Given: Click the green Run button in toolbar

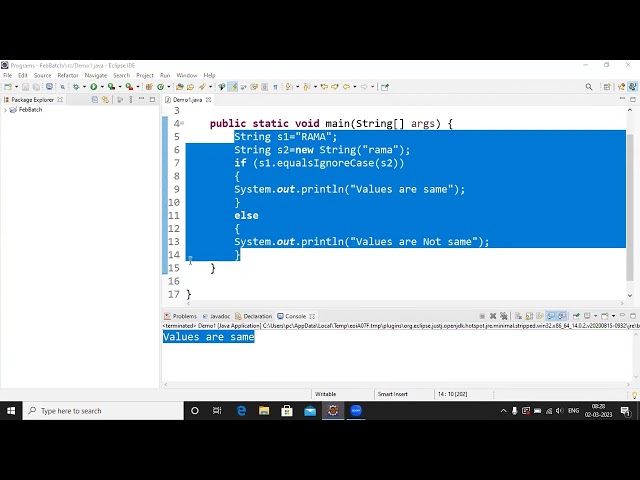Looking at the screenshot, I should click(93, 87).
